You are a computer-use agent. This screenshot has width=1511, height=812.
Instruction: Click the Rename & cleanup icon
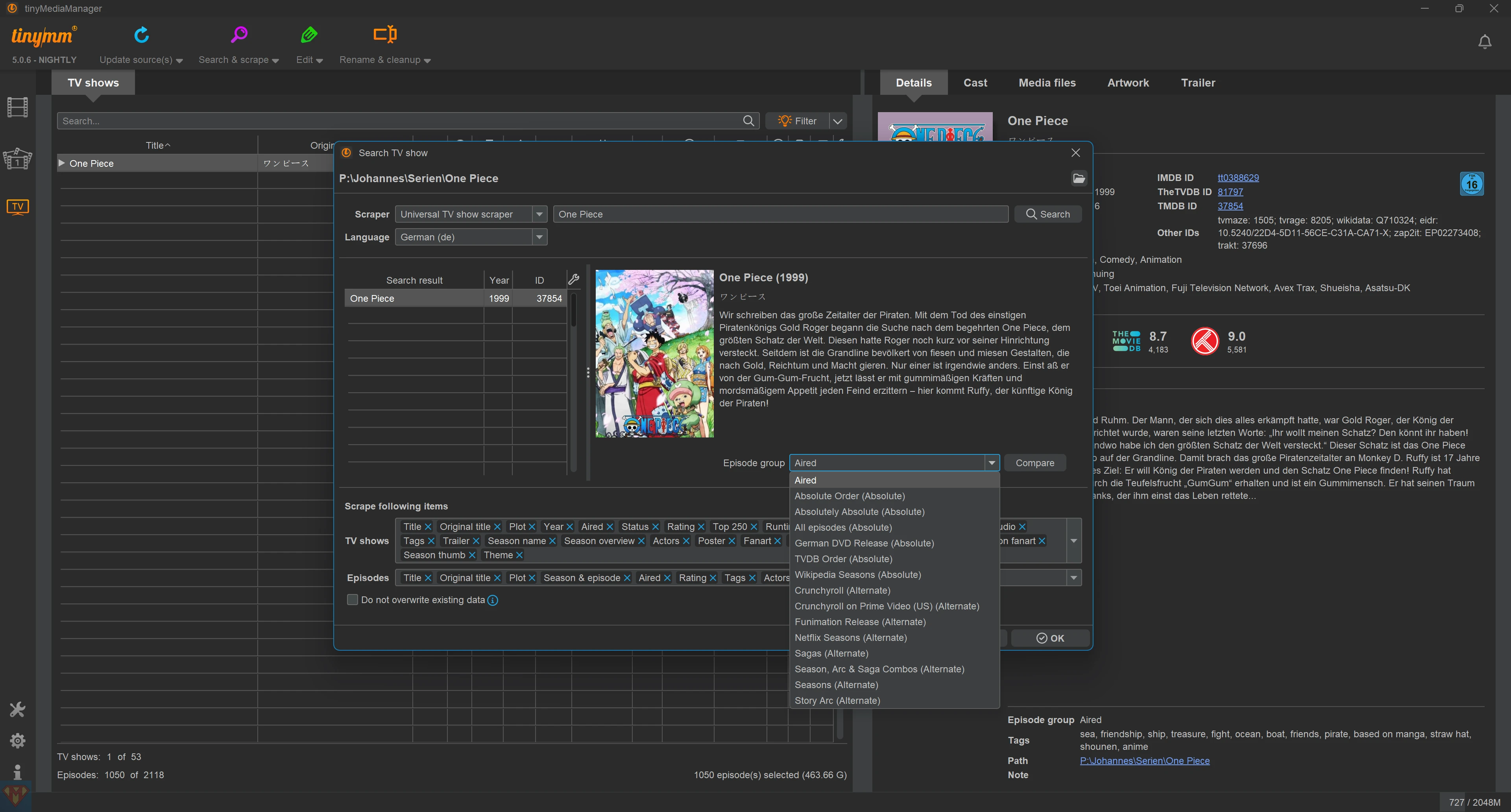[x=385, y=35]
